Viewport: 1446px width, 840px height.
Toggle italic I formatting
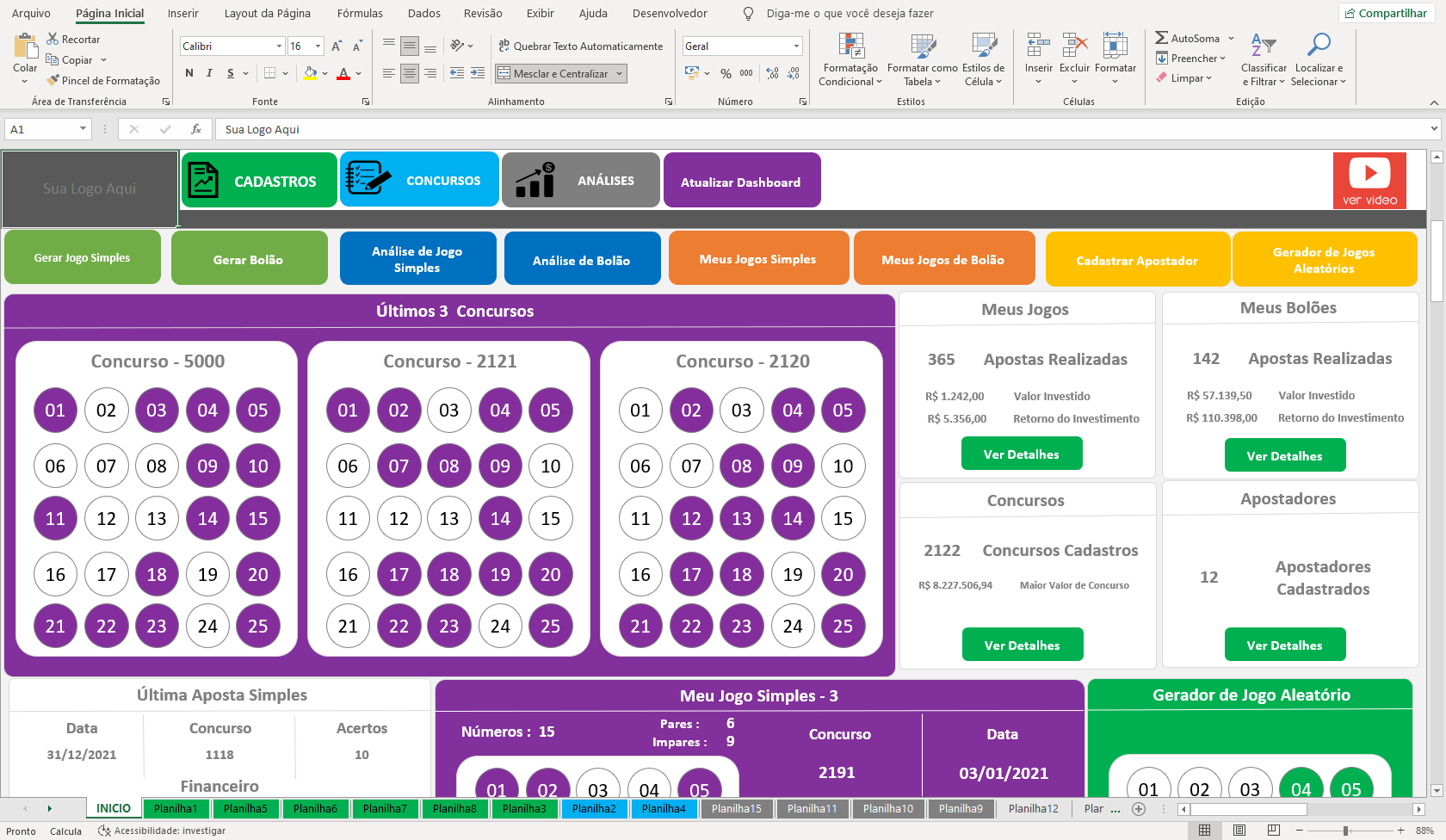[209, 73]
